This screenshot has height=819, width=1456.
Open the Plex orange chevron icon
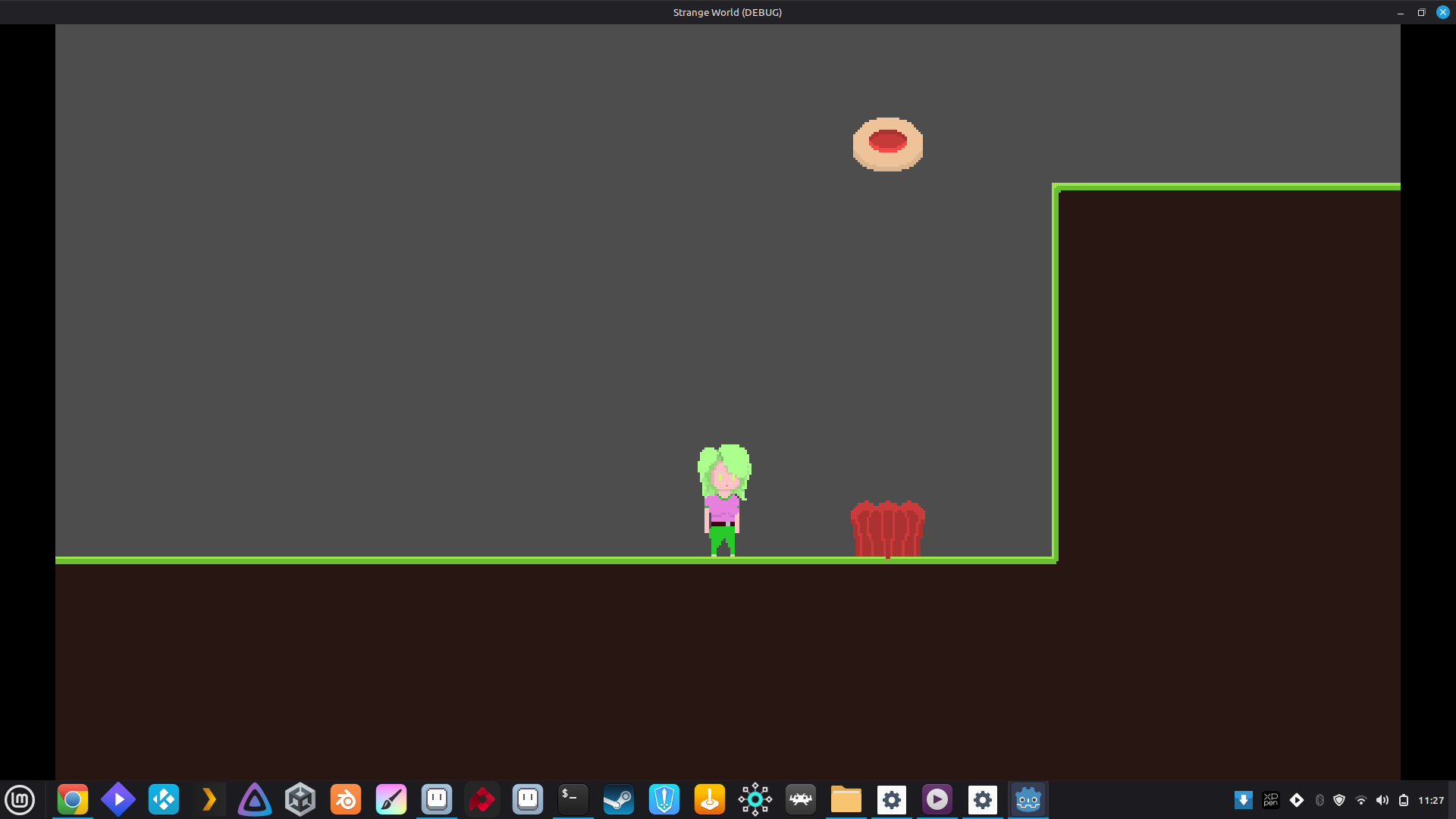209,799
